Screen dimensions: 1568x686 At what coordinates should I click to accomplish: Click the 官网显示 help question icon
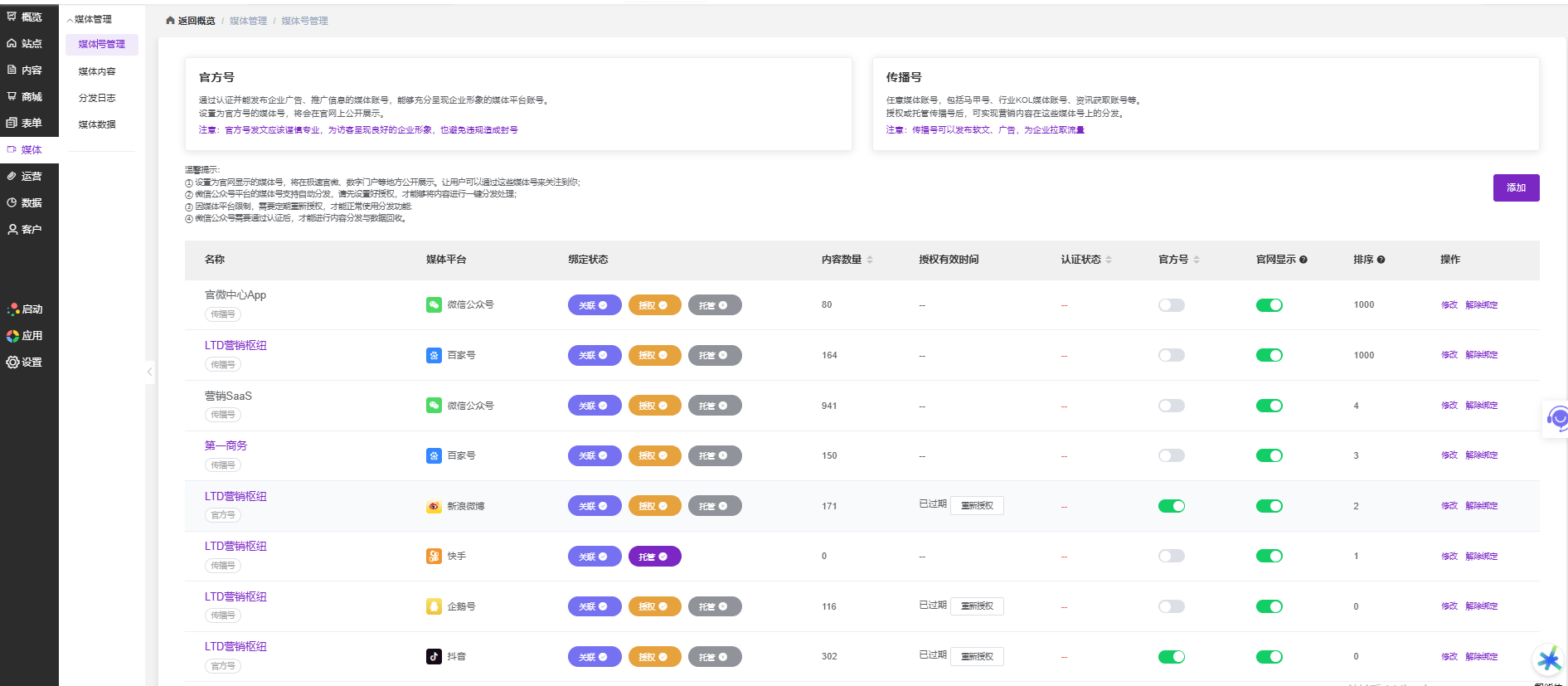pyautogui.click(x=1303, y=260)
